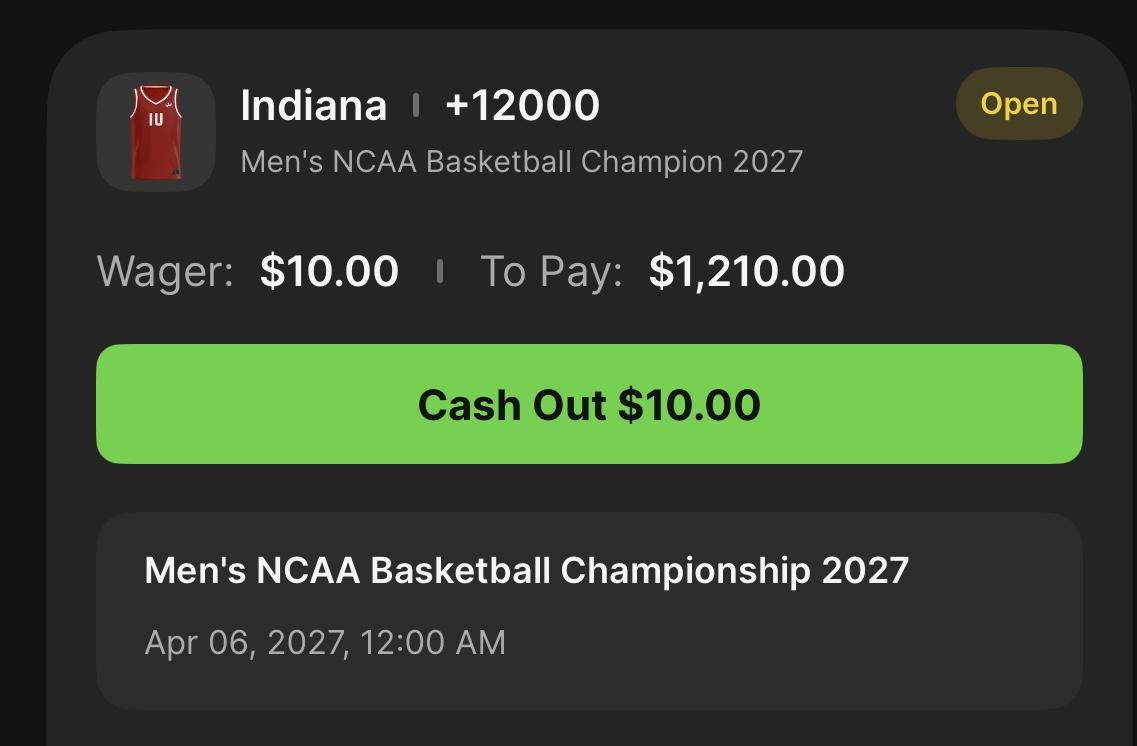Click the Apr 06, 2027, 12:00 AM date
The height and width of the screenshot is (746, 1137).
click(325, 641)
